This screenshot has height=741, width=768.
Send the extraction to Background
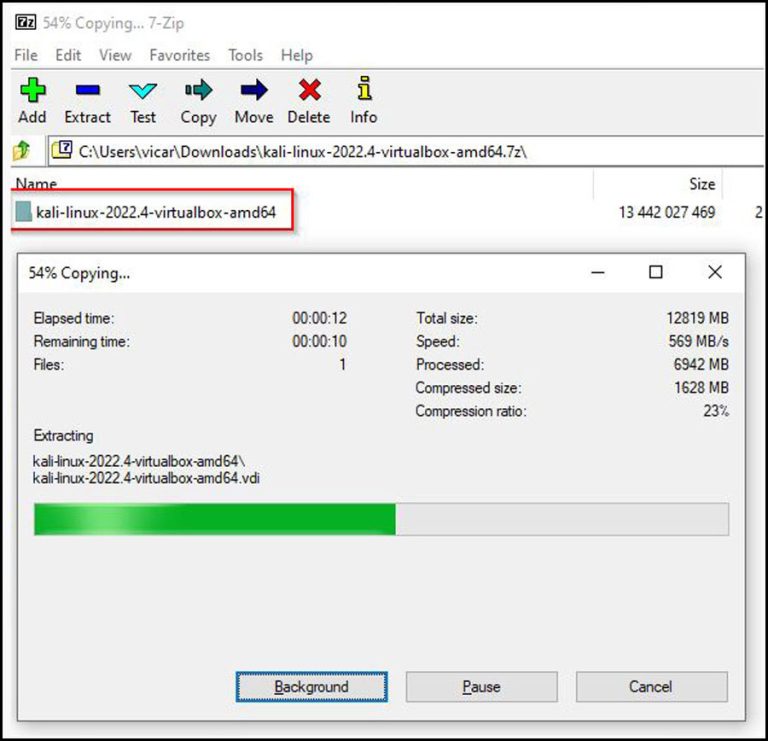coord(311,687)
